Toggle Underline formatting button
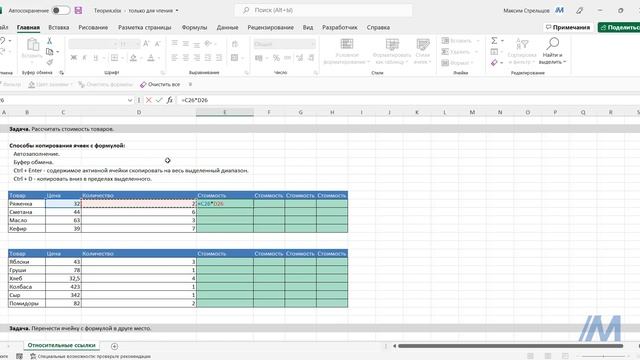Image resolution: width=640 pixels, height=360 pixels. [96, 58]
